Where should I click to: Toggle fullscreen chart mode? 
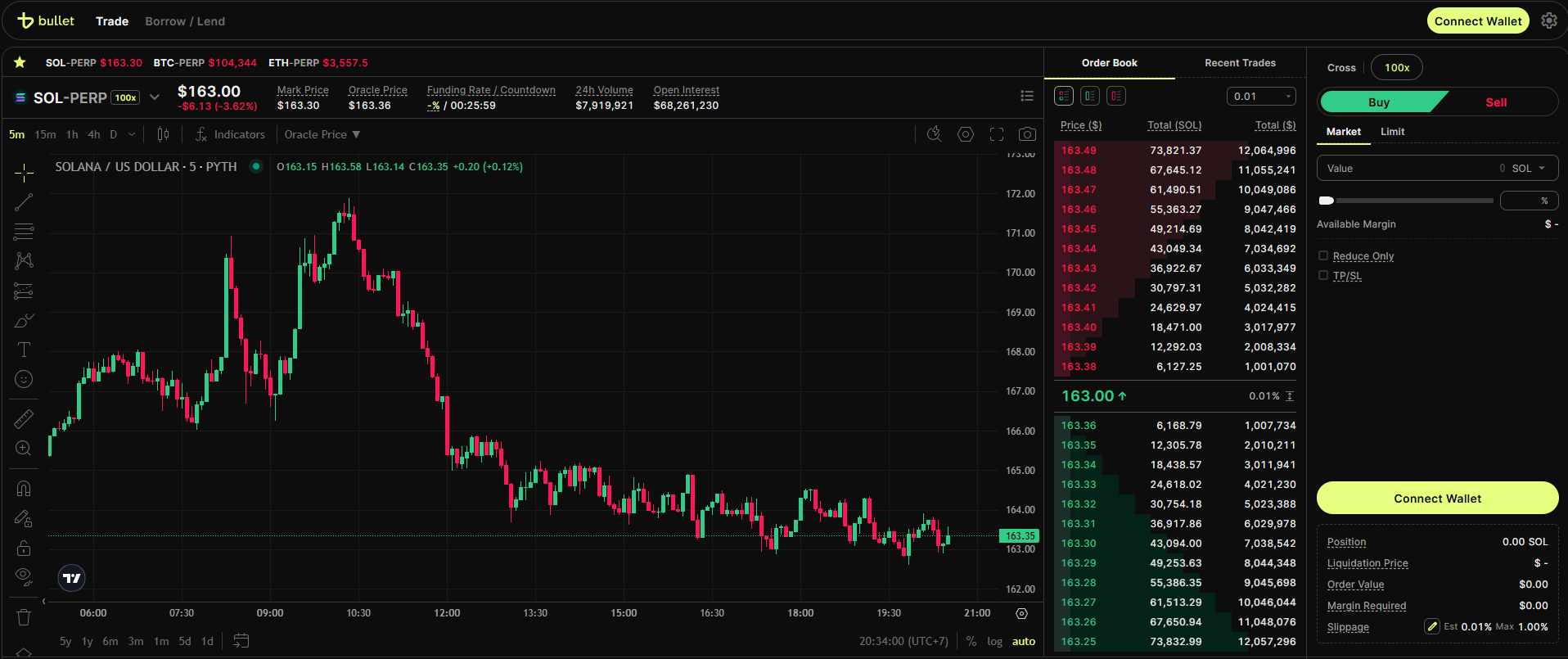[x=997, y=134]
